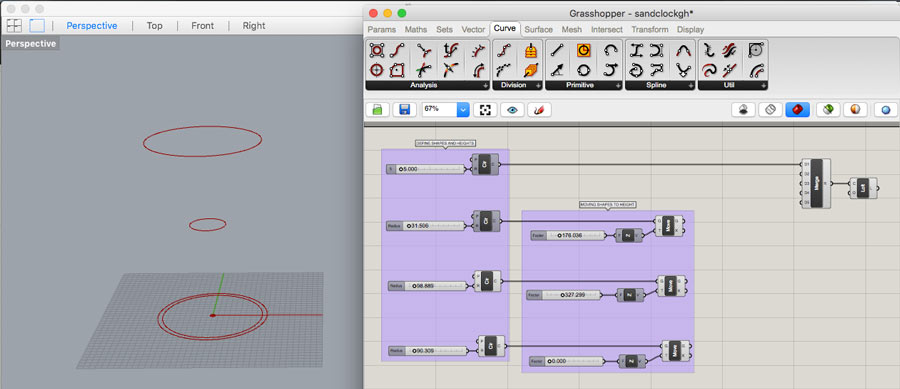This screenshot has width=900, height=389.
Task: Click the red sketch brush icon
Action: [540, 110]
